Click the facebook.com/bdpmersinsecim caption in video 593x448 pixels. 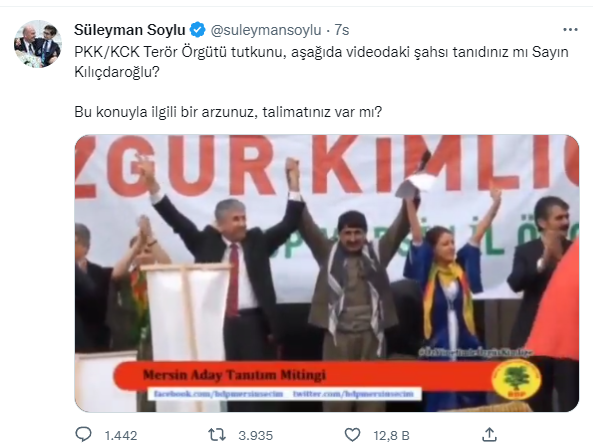[x=218, y=394]
